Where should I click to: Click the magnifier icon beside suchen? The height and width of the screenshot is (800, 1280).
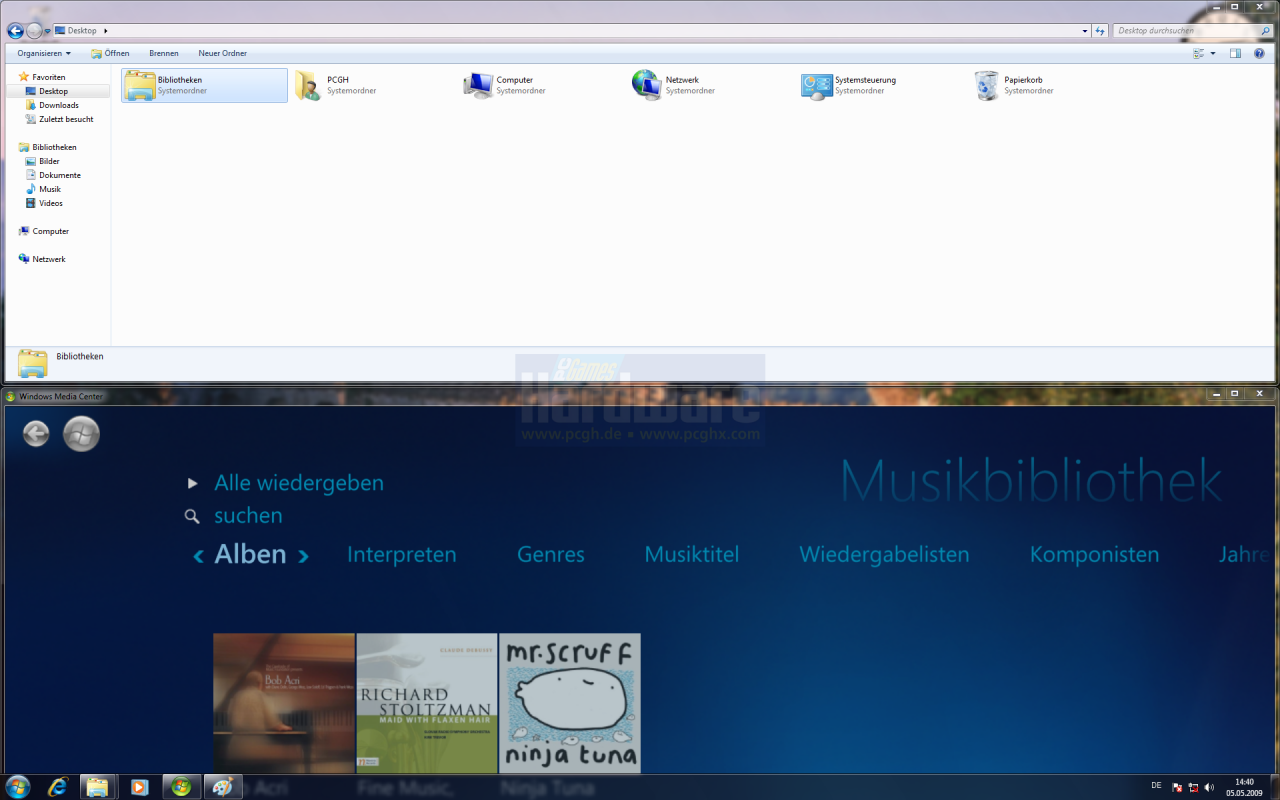[x=192, y=517]
